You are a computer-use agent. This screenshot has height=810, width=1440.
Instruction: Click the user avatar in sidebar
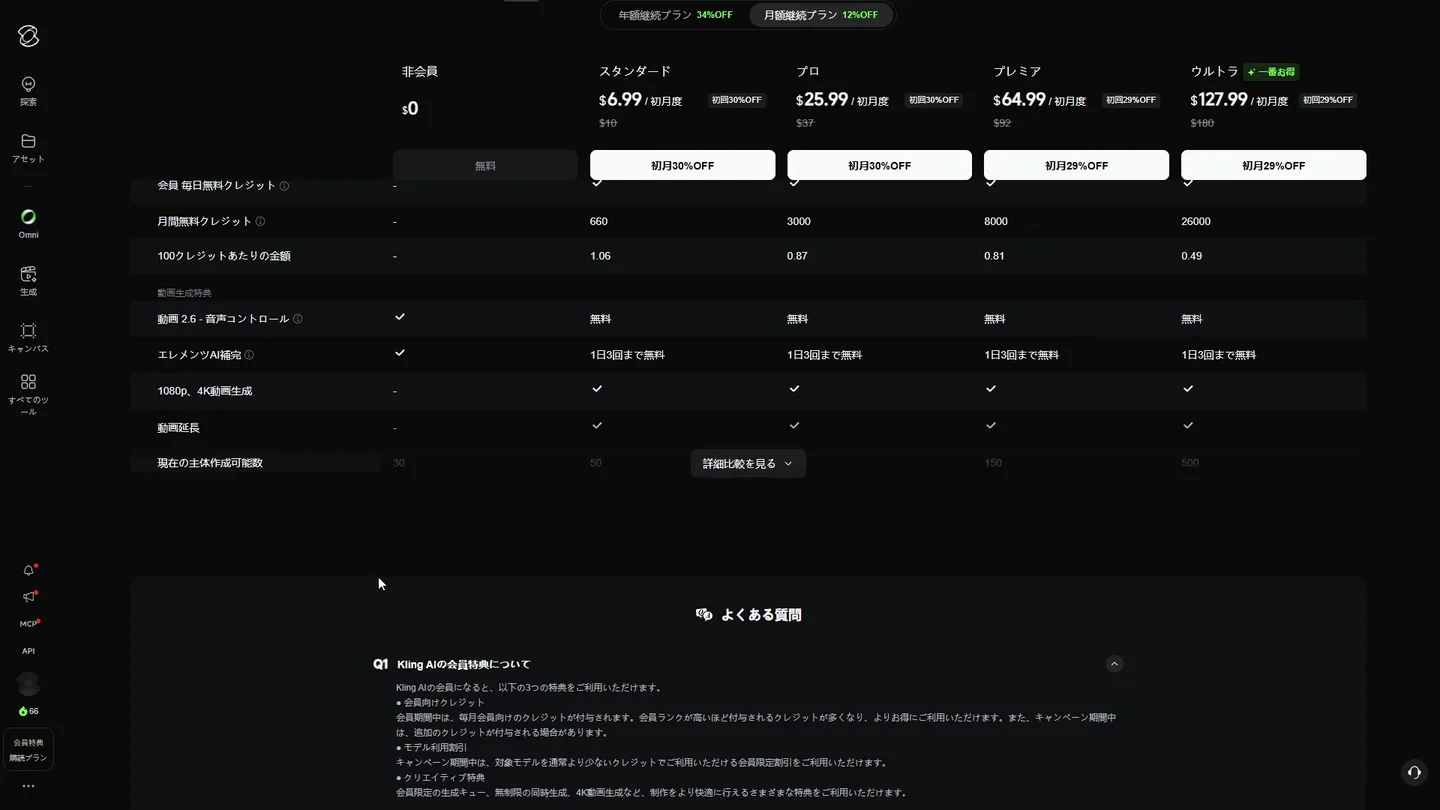coord(28,684)
